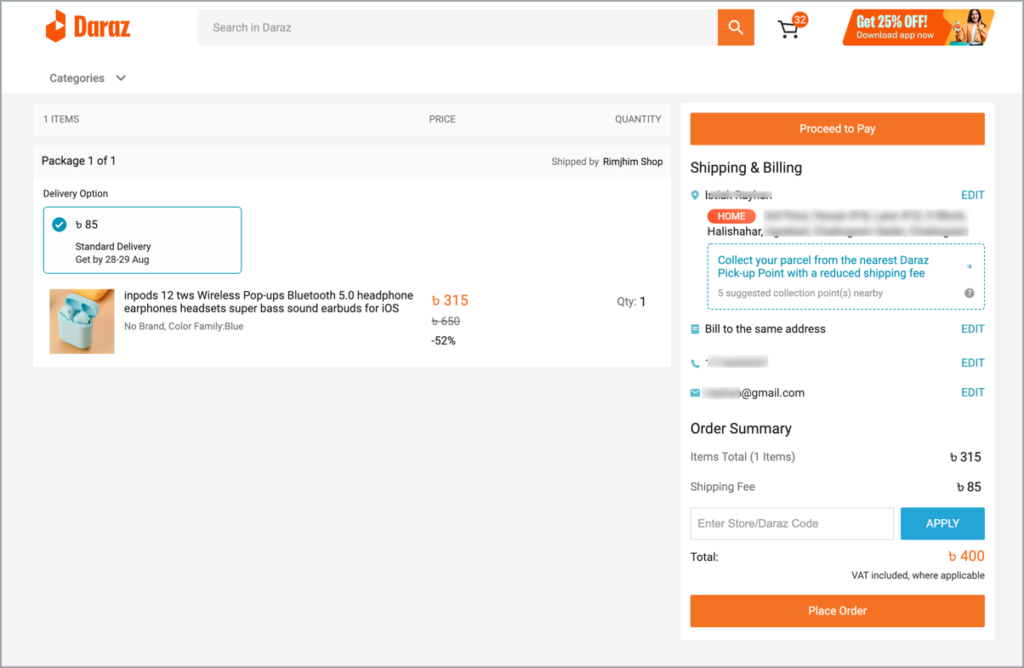Edit the email address
Image resolution: width=1024 pixels, height=668 pixels.
(x=972, y=392)
